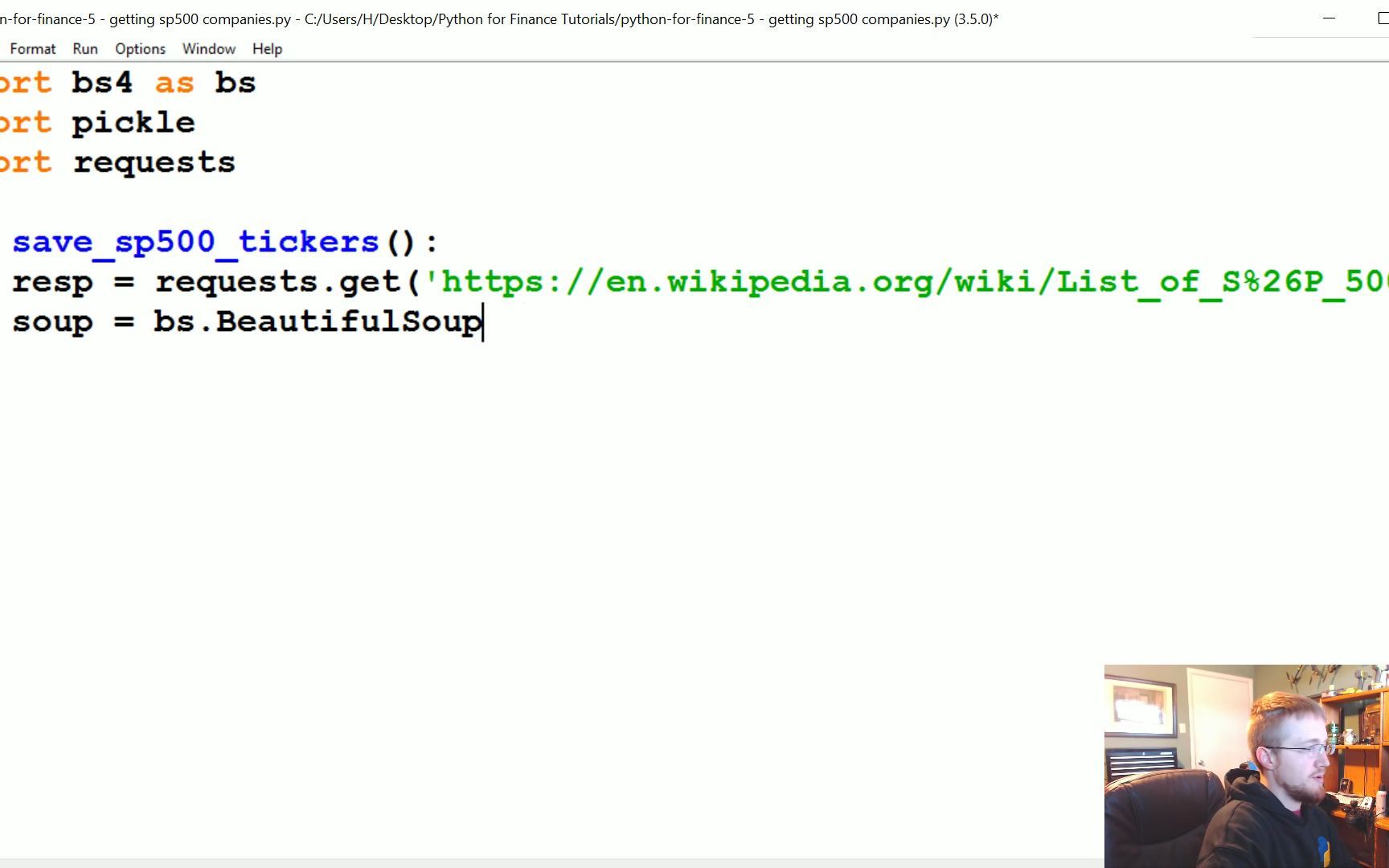This screenshot has height=868, width=1389.
Task: Click the window title bar file path
Action: (x=627, y=19)
